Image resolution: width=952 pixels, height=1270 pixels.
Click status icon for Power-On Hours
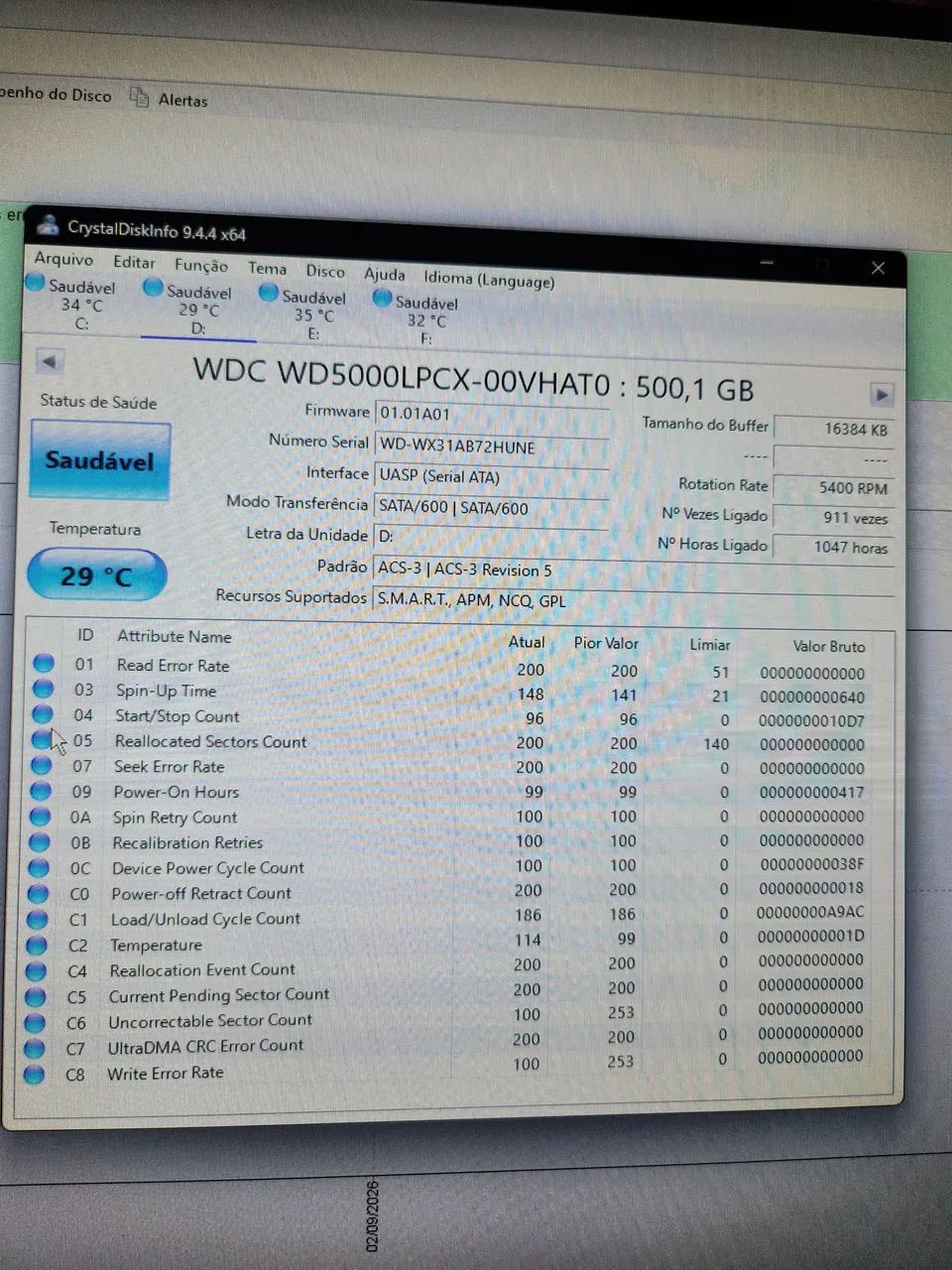pos(41,791)
